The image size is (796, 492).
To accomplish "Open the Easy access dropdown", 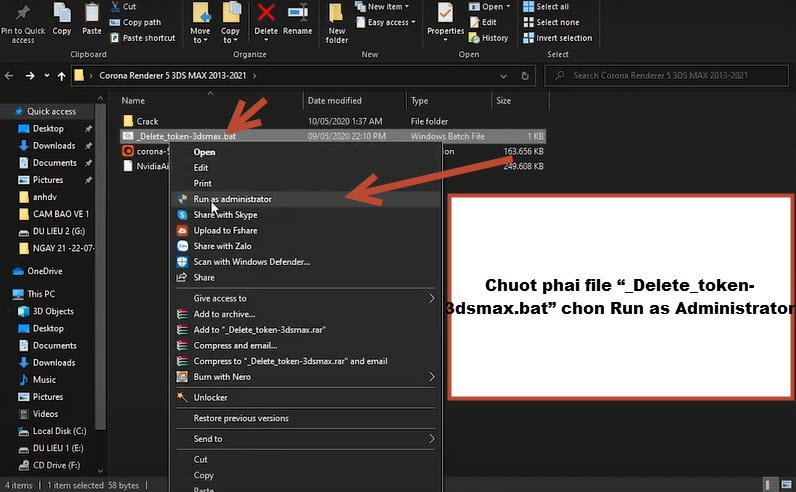I will (388, 22).
